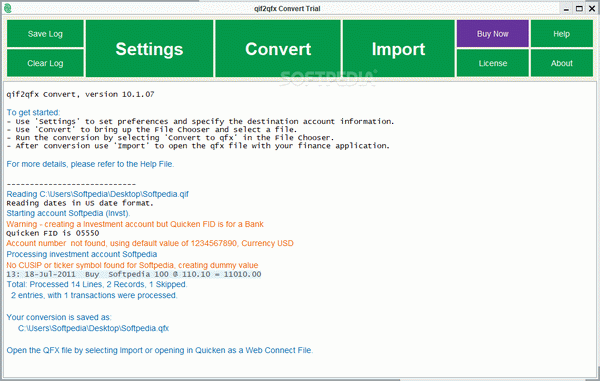This screenshot has height=381, width=600.
Task: Click the app icon in title bar
Action: (7, 8)
